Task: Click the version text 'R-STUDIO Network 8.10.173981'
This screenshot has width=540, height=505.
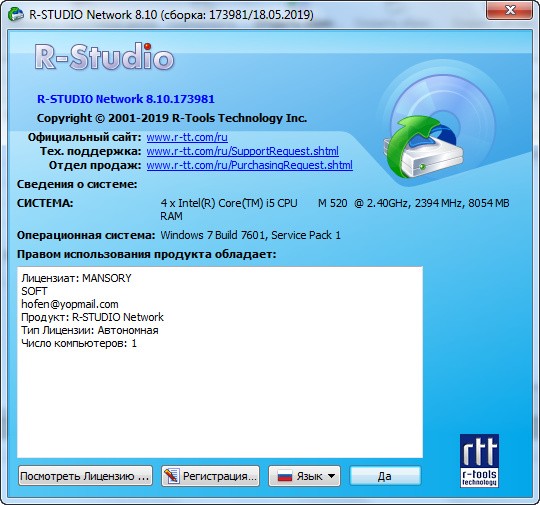Action: point(126,99)
